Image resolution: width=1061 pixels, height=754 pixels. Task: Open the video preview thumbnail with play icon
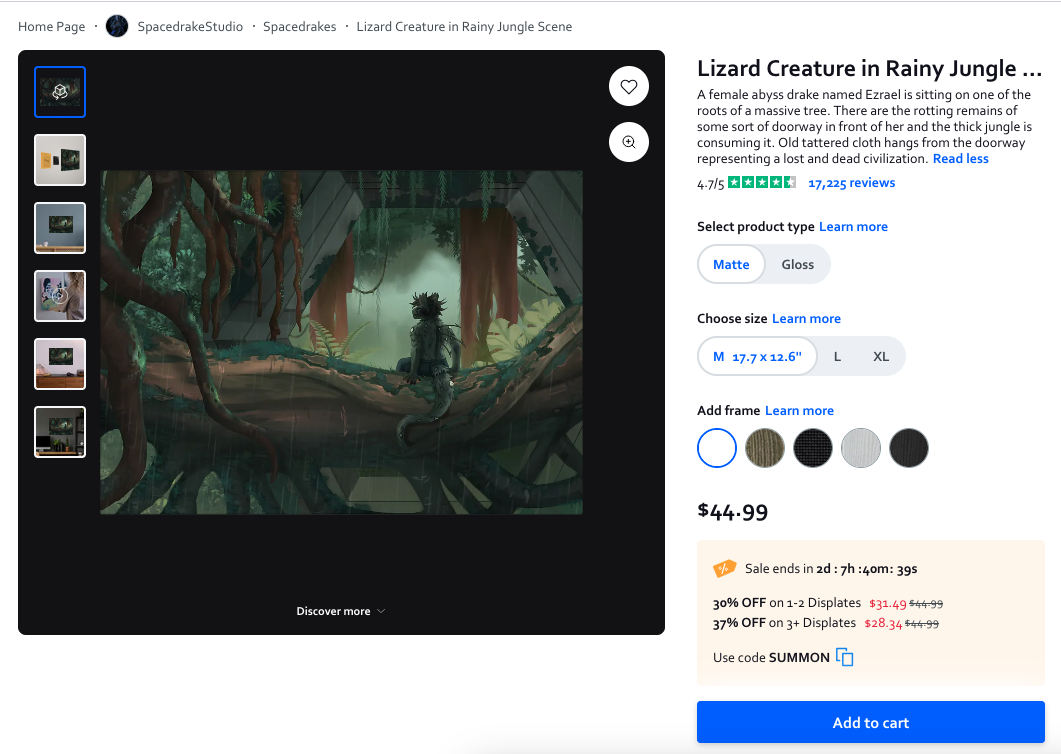[x=60, y=296]
